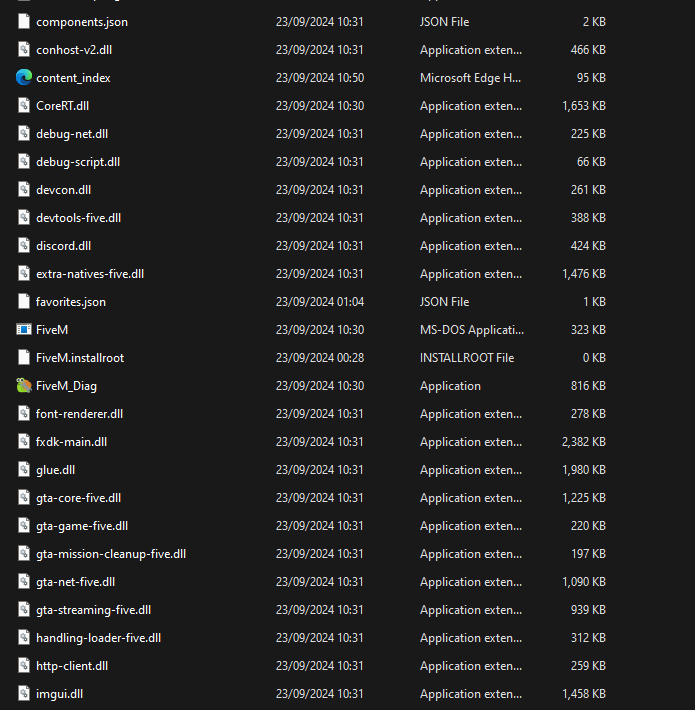Select the http-client.dll file name

72,666
